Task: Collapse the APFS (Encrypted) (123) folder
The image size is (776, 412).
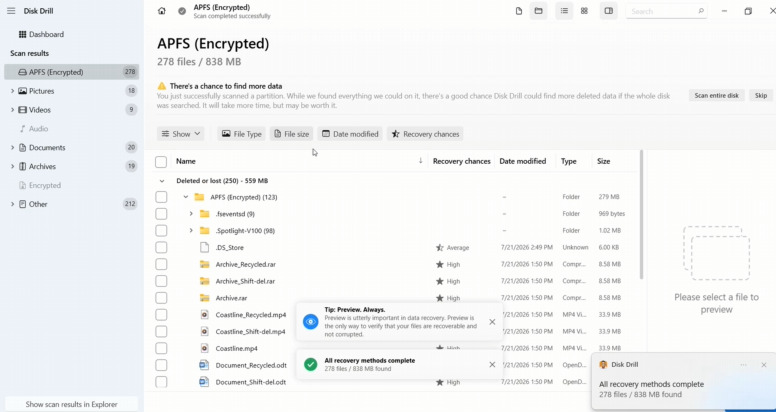Action: coord(186,197)
